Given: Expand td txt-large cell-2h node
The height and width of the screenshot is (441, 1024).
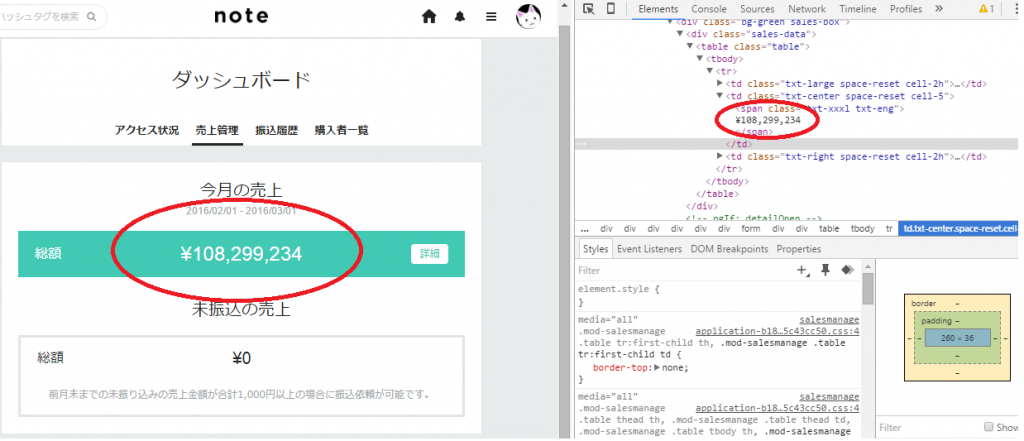Looking at the screenshot, I should tap(721, 83).
